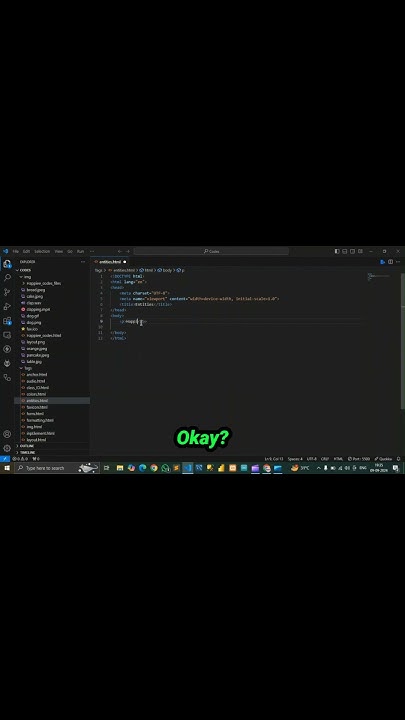Viewport: 405px width, 720px height.
Task: Click the Port: 5500 Live Server item
Action: pos(359,459)
